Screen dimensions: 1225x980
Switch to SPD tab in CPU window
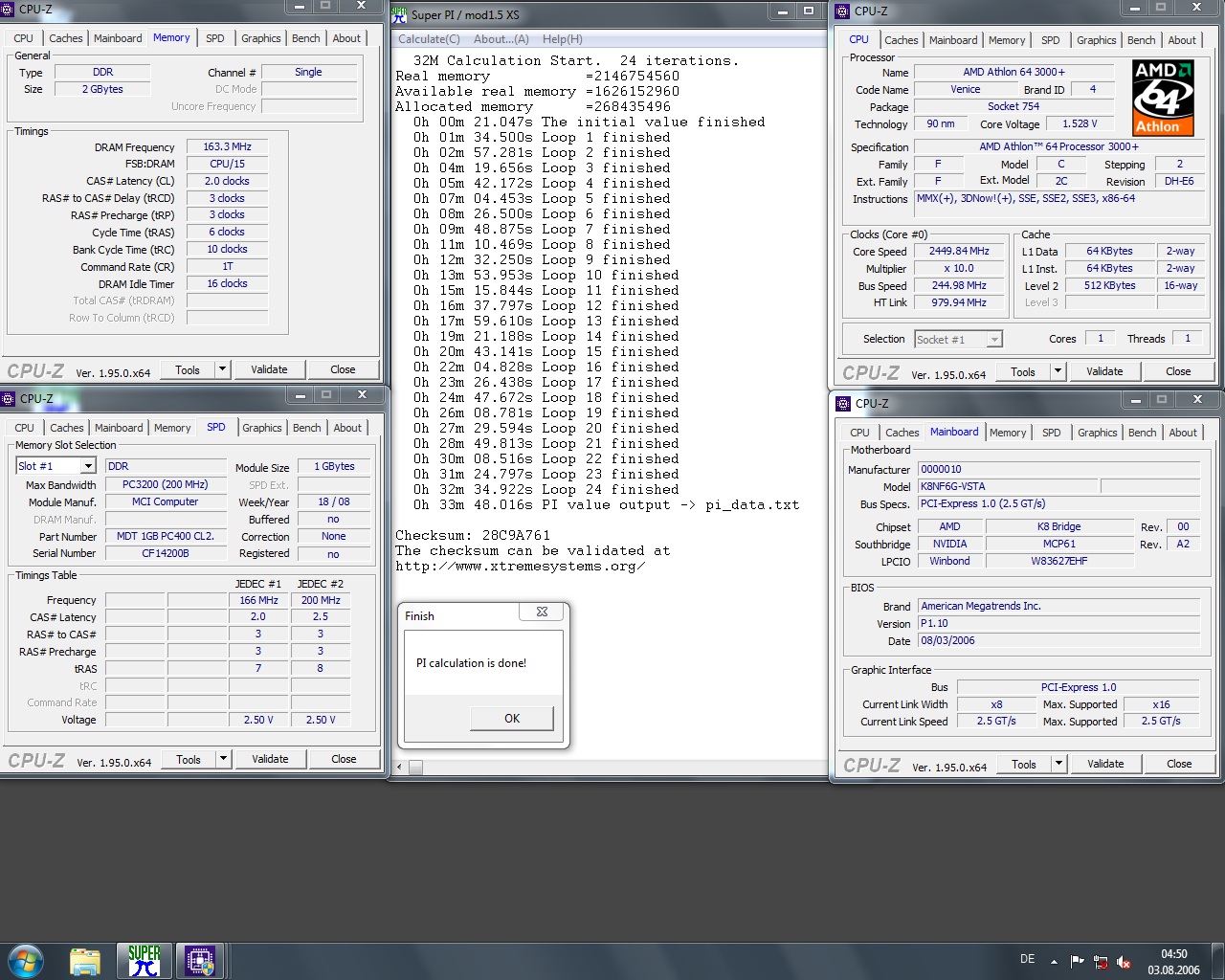point(1051,40)
